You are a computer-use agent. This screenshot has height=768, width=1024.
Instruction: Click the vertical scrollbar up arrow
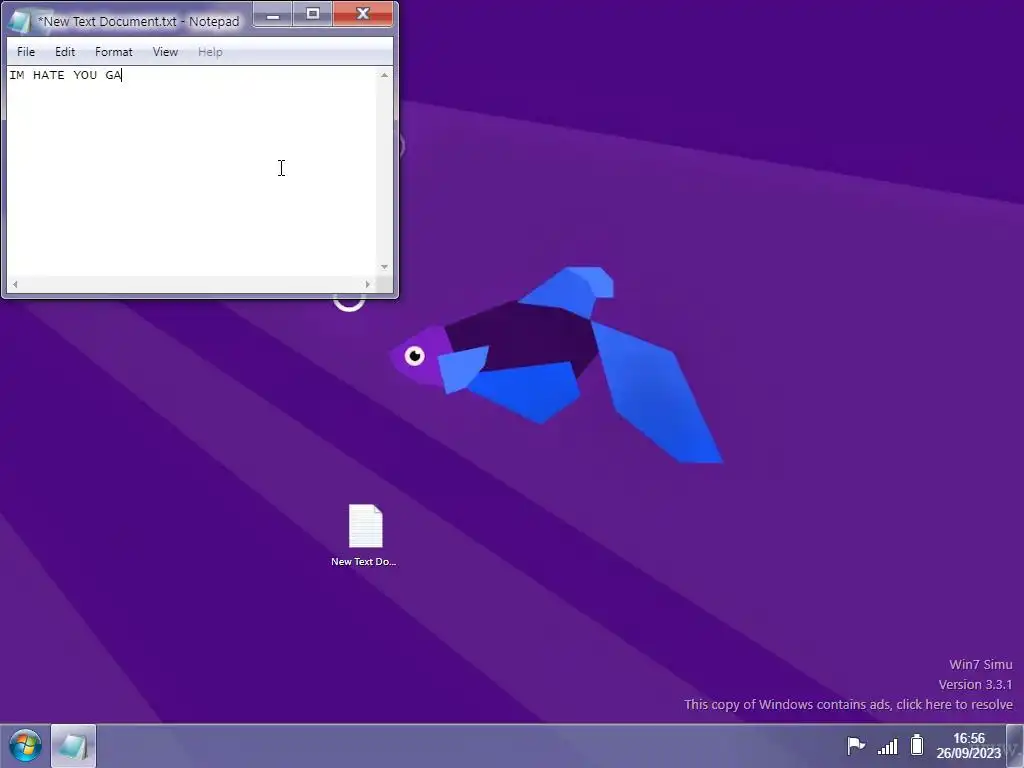click(384, 75)
